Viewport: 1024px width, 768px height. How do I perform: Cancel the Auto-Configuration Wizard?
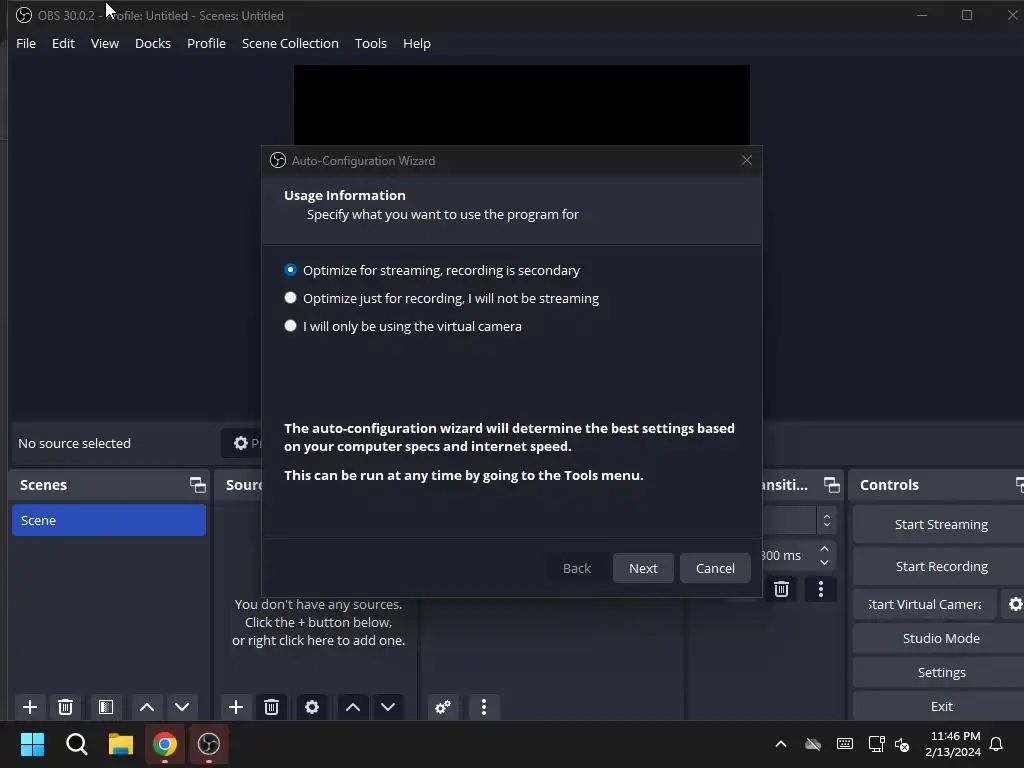[715, 568]
